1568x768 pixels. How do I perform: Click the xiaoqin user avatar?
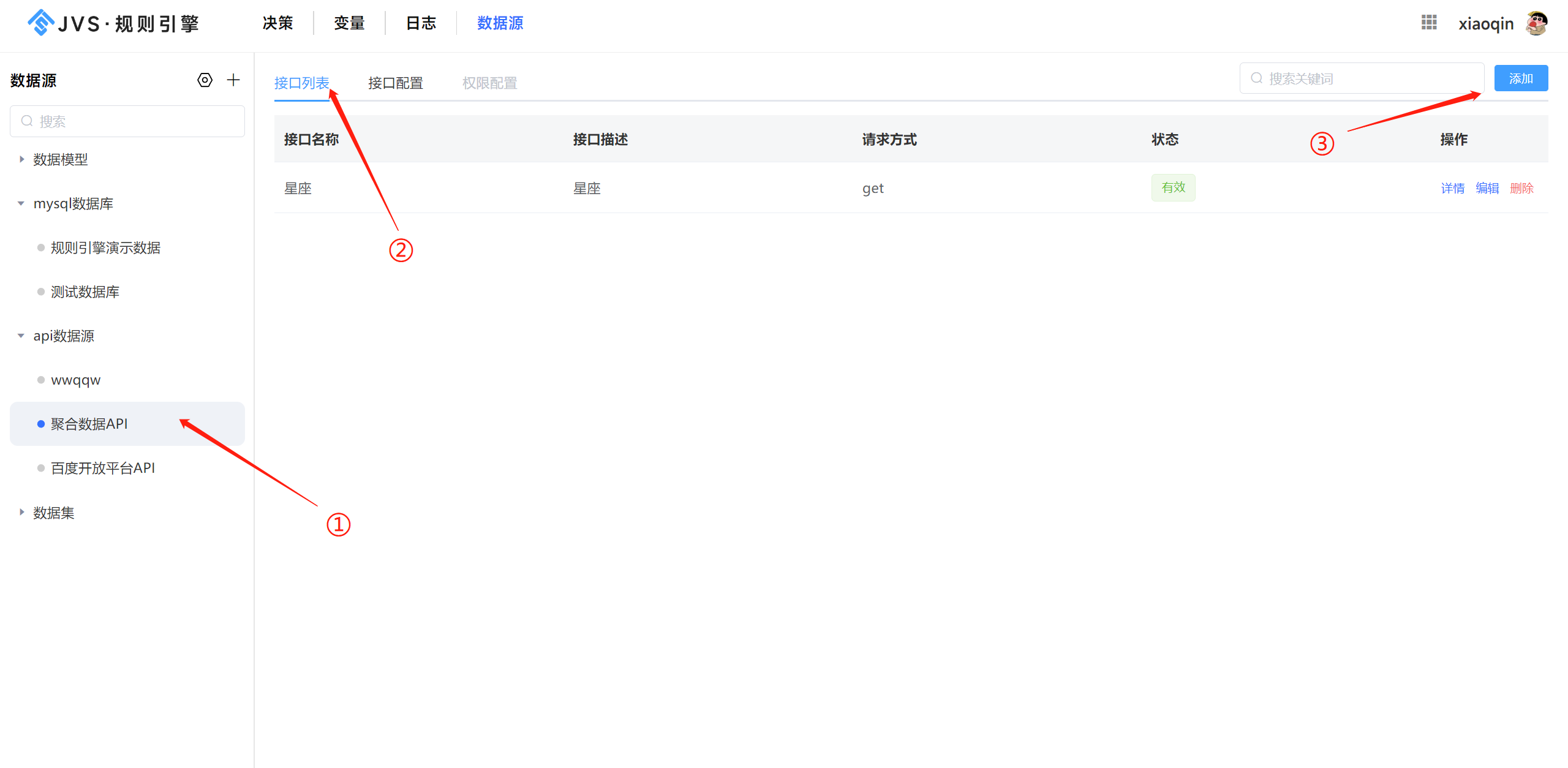(x=1538, y=23)
